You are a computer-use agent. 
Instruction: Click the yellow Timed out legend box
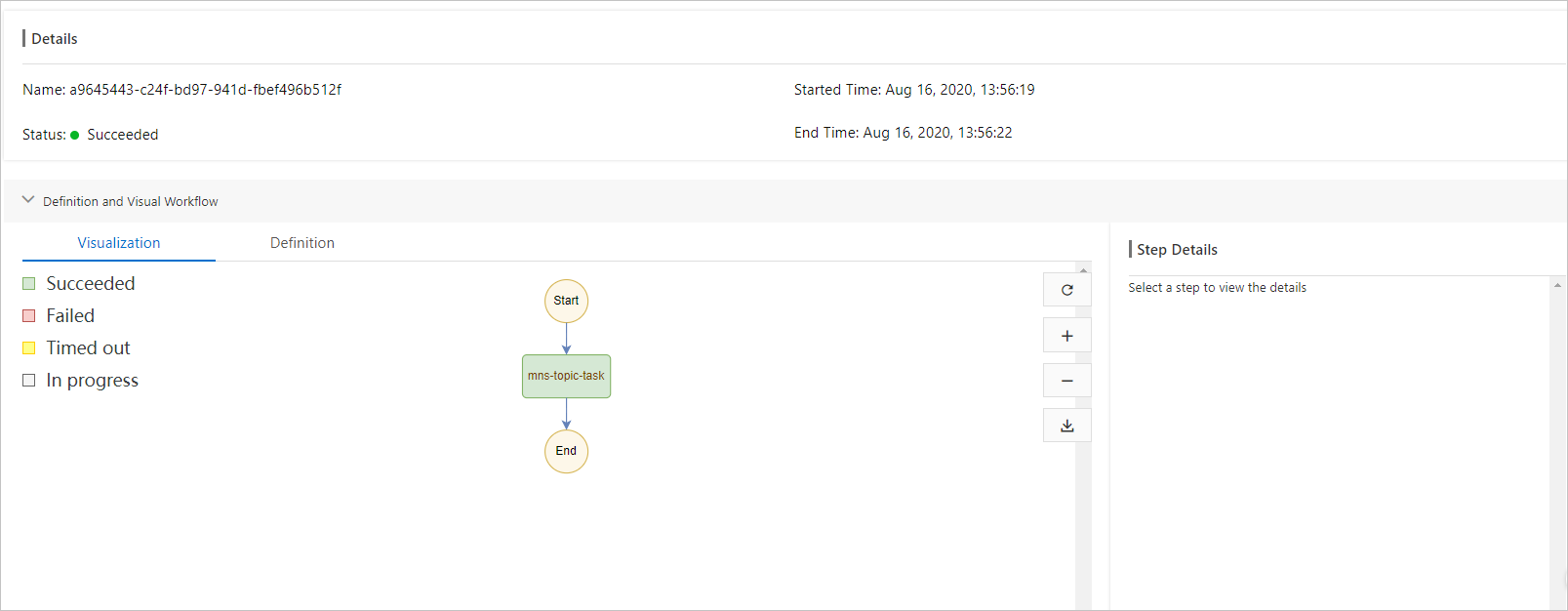pyautogui.click(x=29, y=347)
